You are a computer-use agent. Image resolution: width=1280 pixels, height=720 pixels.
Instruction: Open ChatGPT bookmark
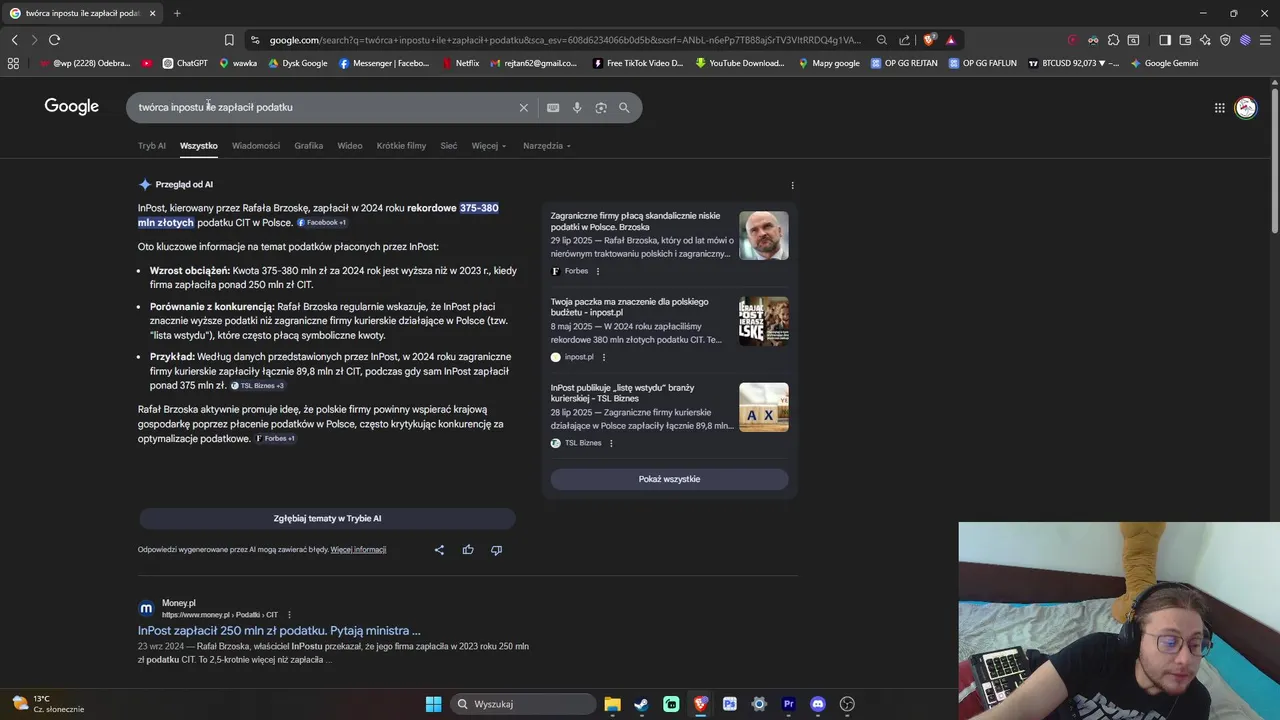pyautogui.click(x=185, y=63)
